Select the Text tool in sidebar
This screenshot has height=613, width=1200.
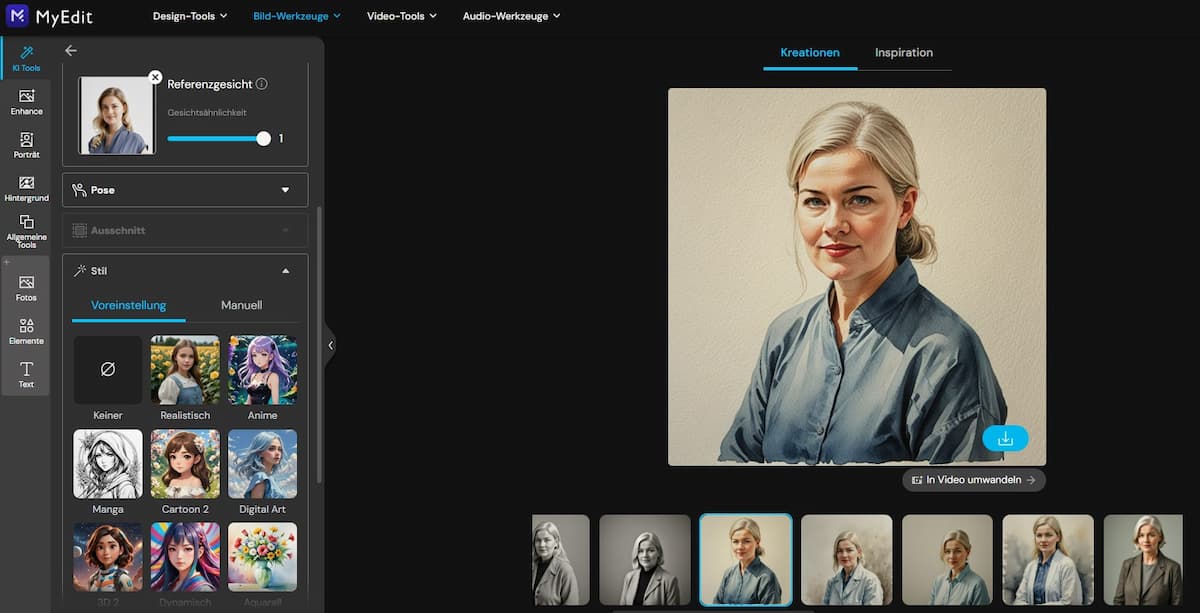26,375
